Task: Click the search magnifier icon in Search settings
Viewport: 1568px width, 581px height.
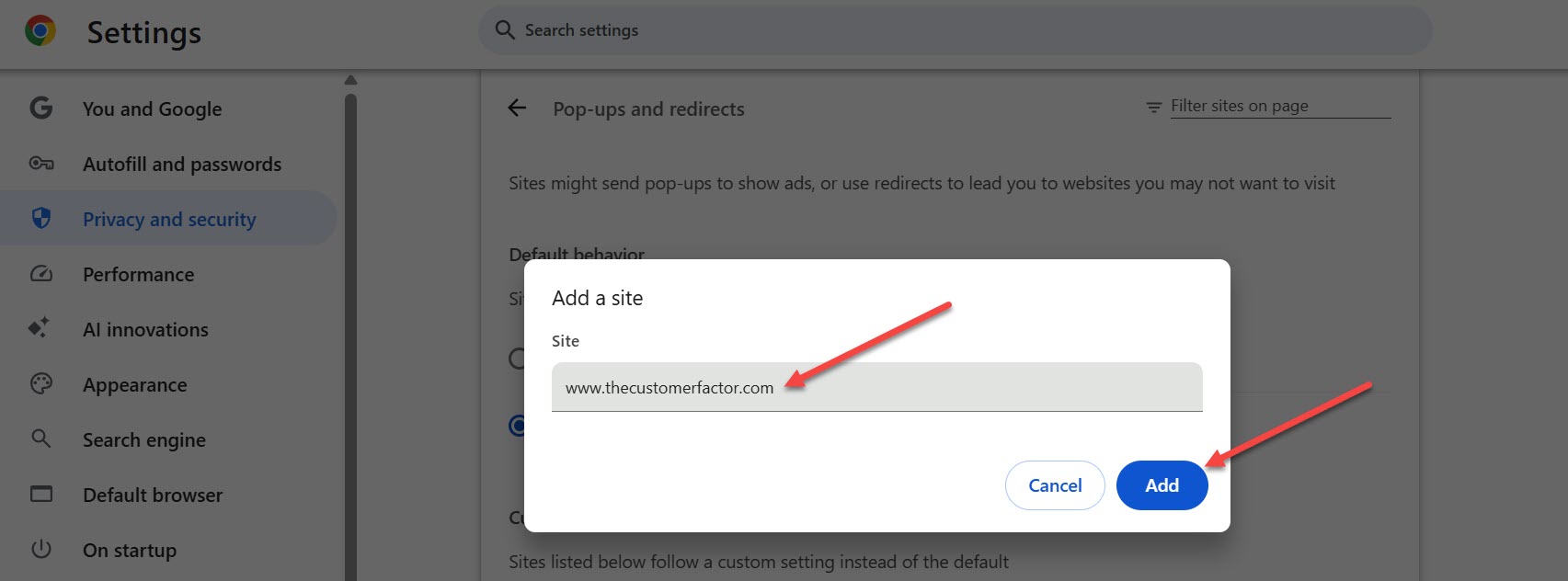Action: tap(504, 30)
